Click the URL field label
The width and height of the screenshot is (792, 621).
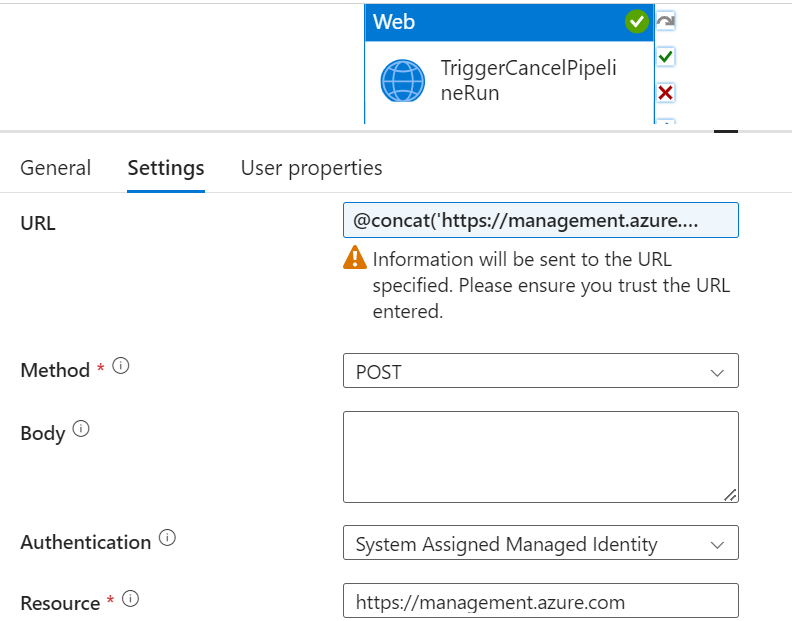[38, 223]
